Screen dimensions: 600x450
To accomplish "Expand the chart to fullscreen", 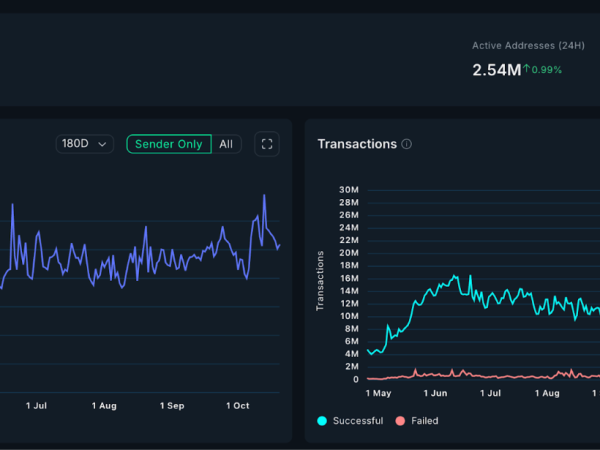I will pos(267,144).
